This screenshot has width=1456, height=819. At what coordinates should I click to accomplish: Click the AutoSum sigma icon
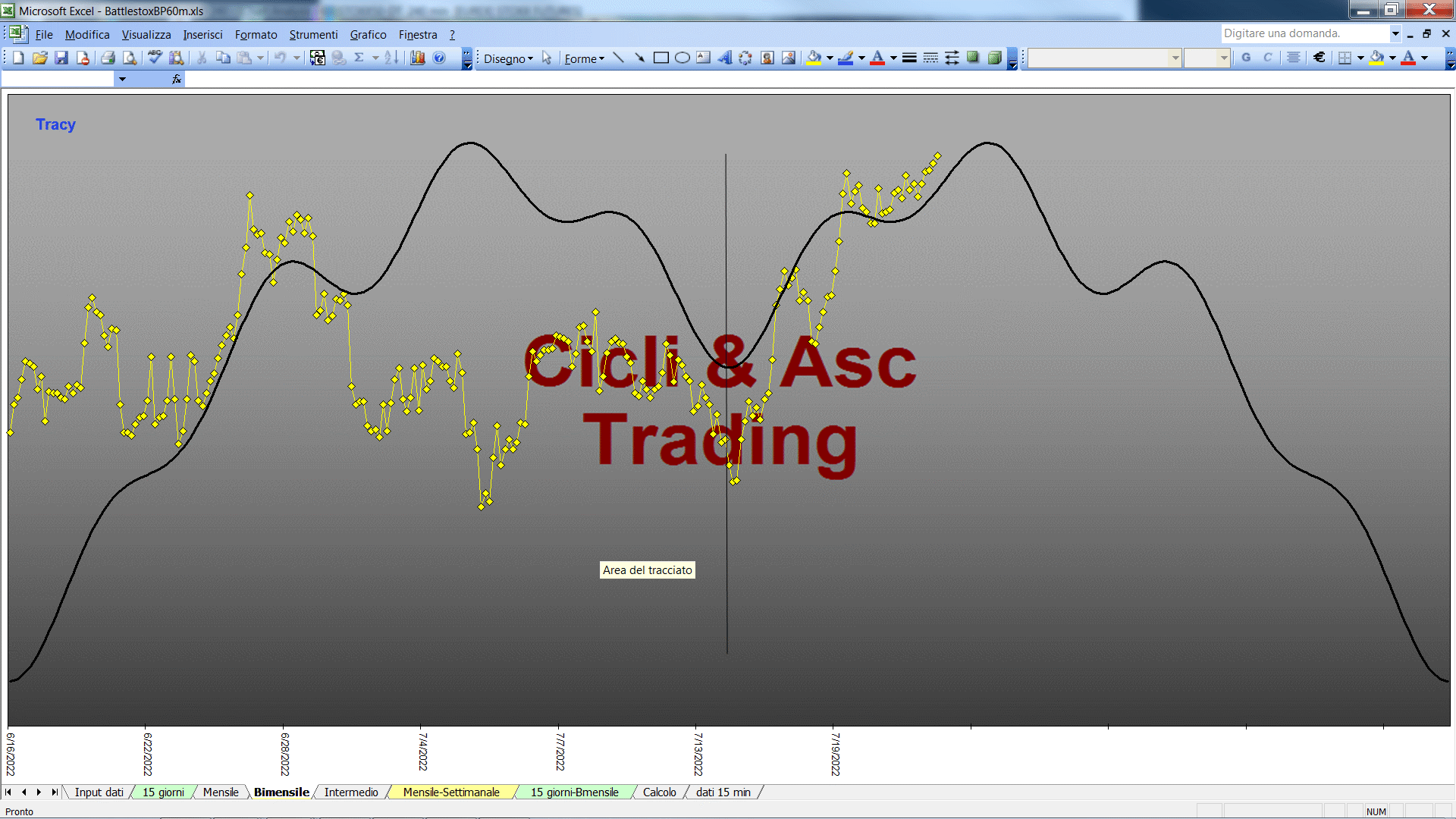[359, 58]
